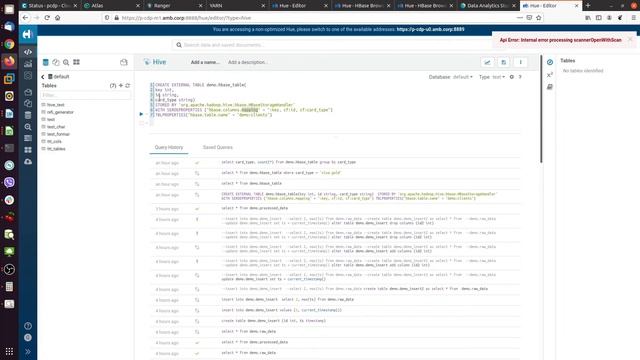This screenshot has width=640, height=360.
Task: Select the test_char table
Action: [56, 127]
